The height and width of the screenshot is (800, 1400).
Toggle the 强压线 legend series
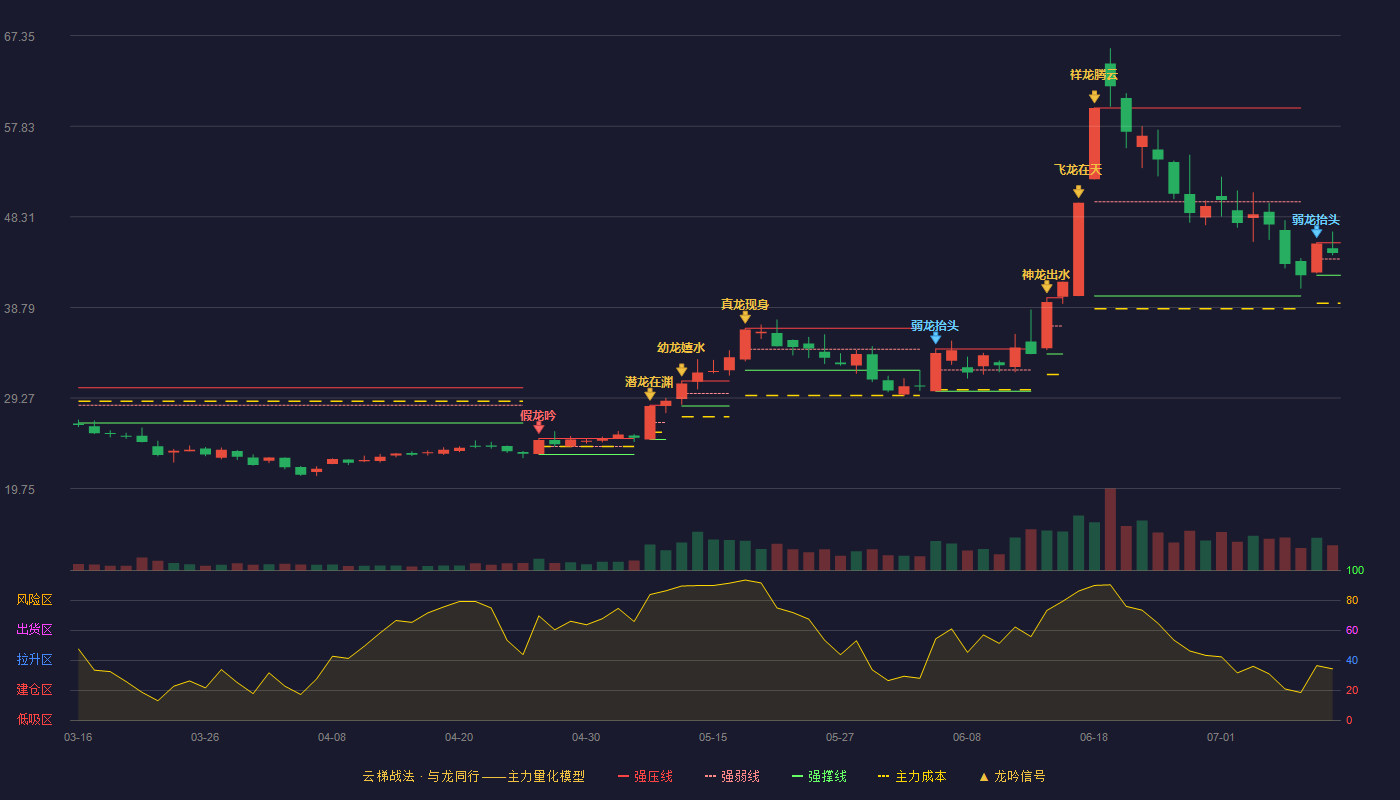tap(645, 776)
